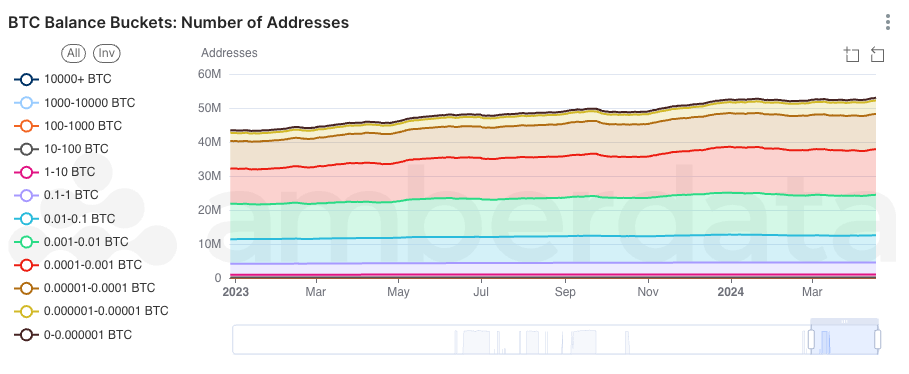This screenshot has height=374, width=909.
Task: Click the range slider's top move grip
Action: click(845, 321)
